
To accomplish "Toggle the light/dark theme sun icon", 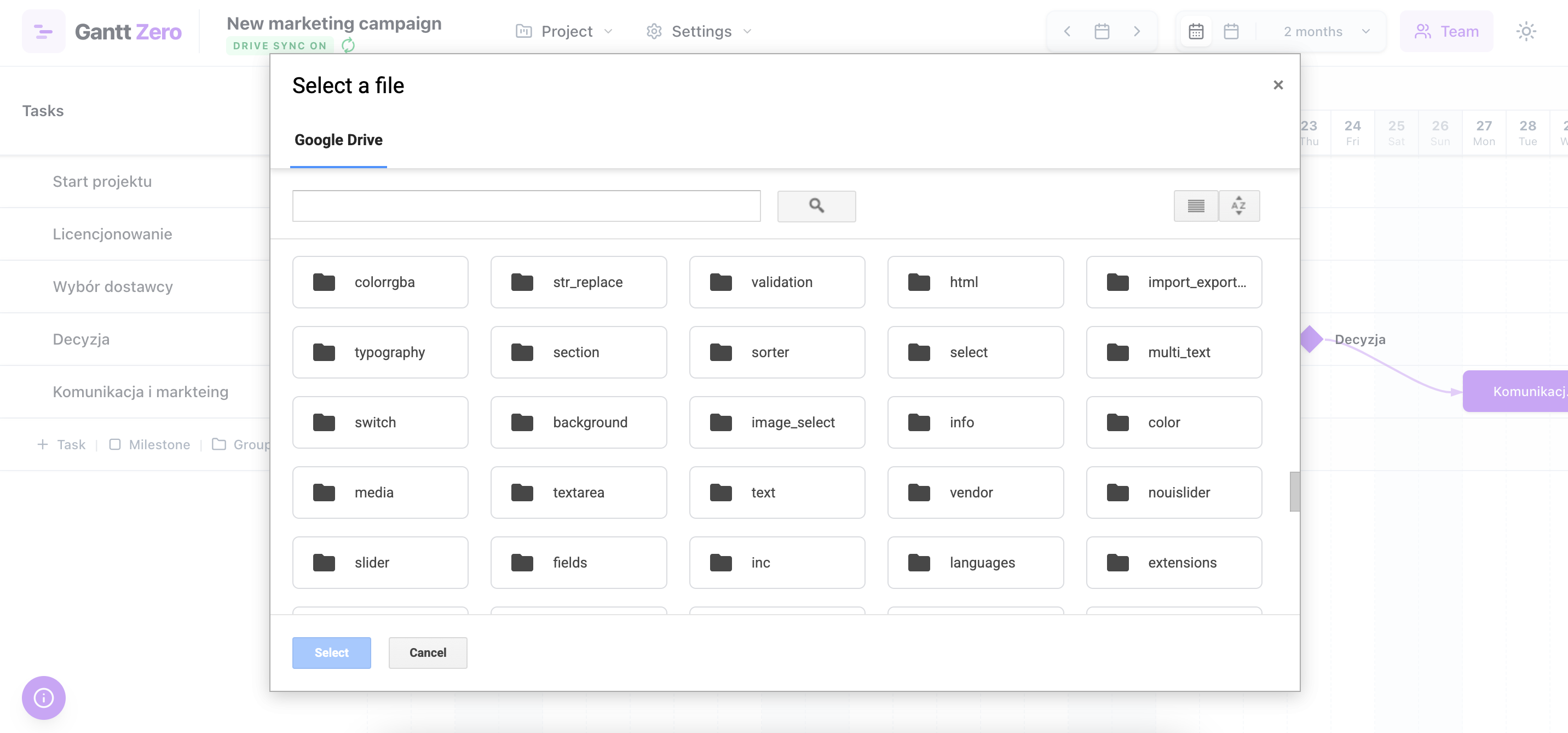I will 1526,31.
